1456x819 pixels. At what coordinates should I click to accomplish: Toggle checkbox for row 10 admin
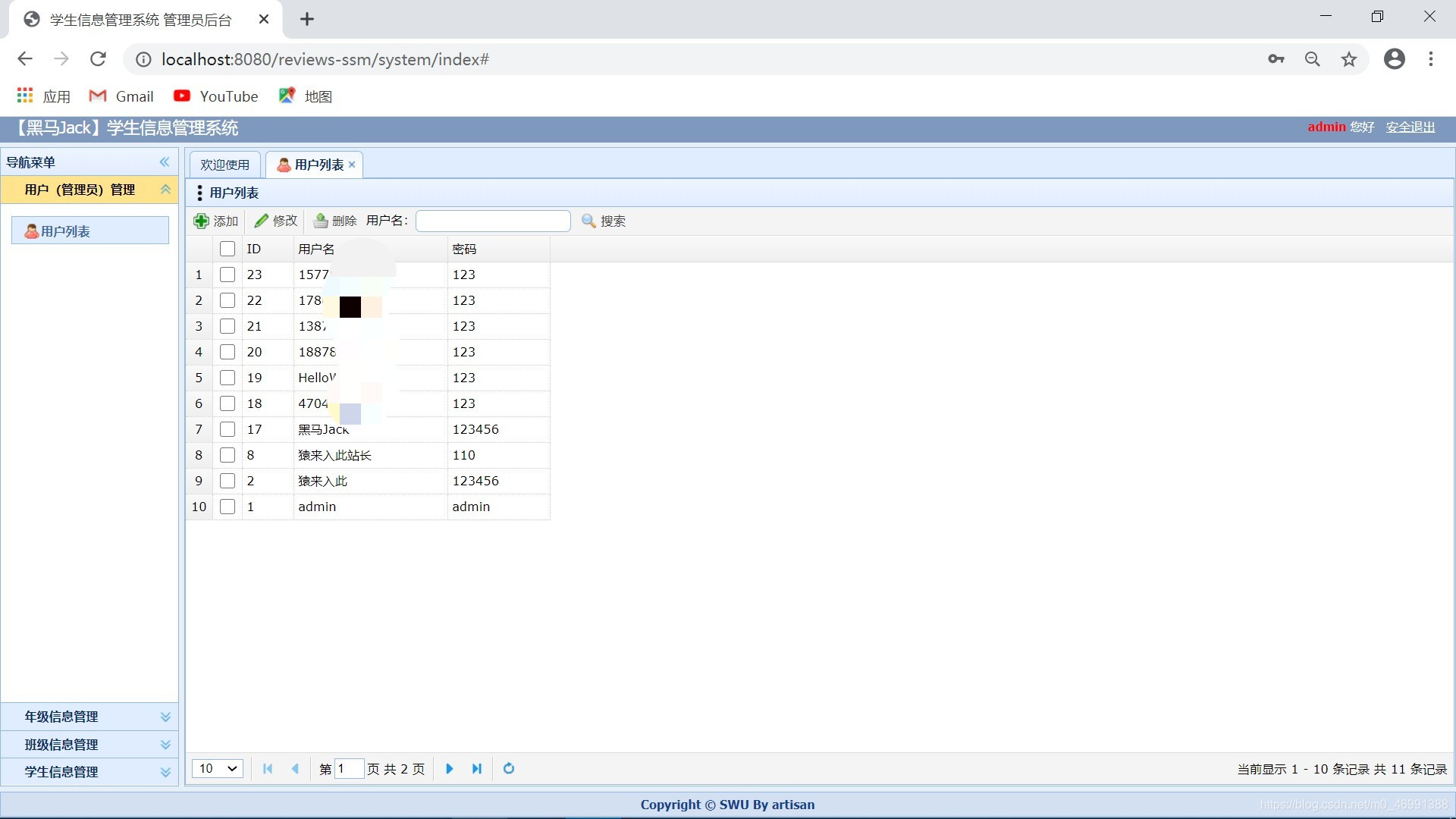[227, 506]
